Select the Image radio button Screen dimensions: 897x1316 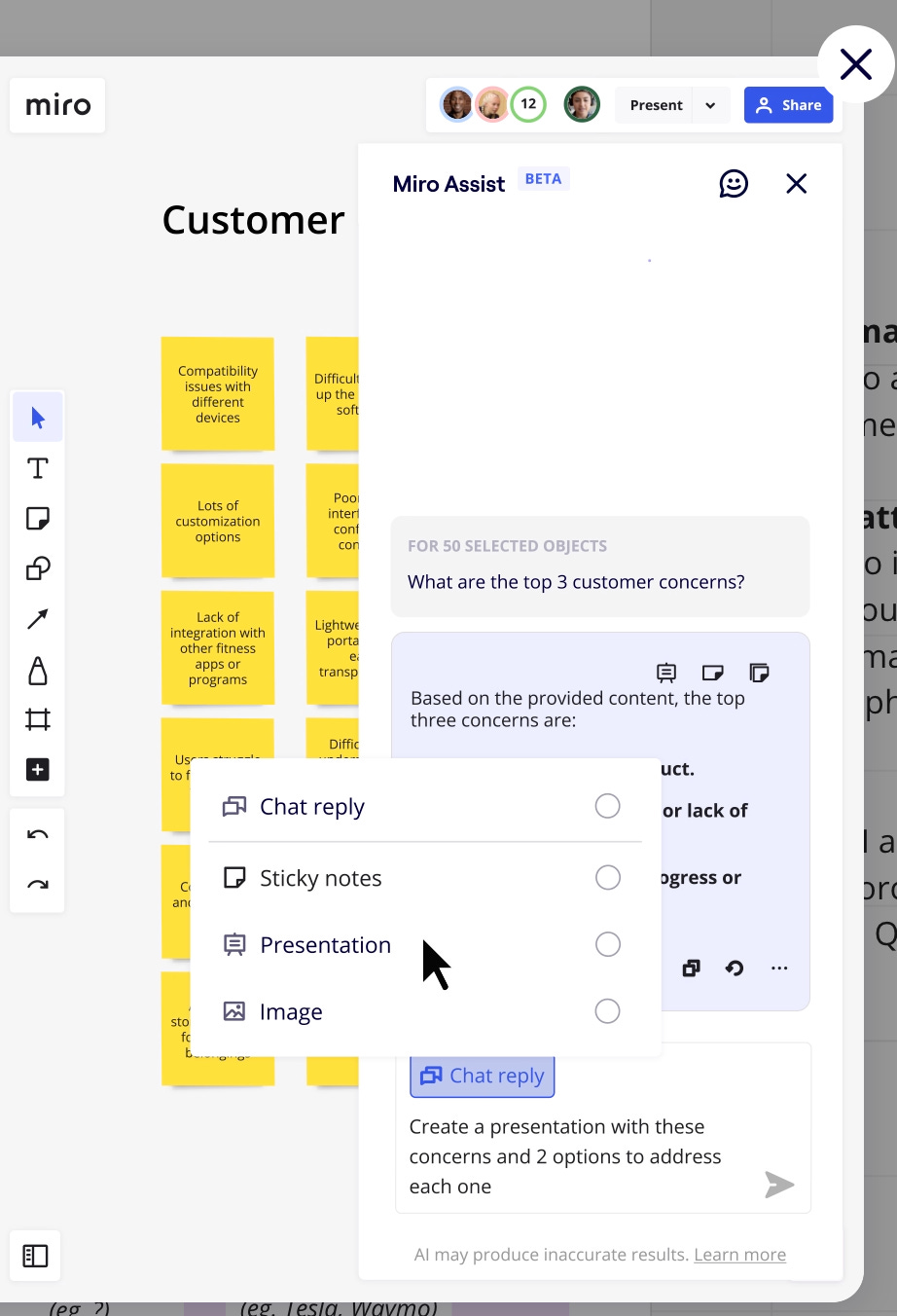click(608, 1011)
